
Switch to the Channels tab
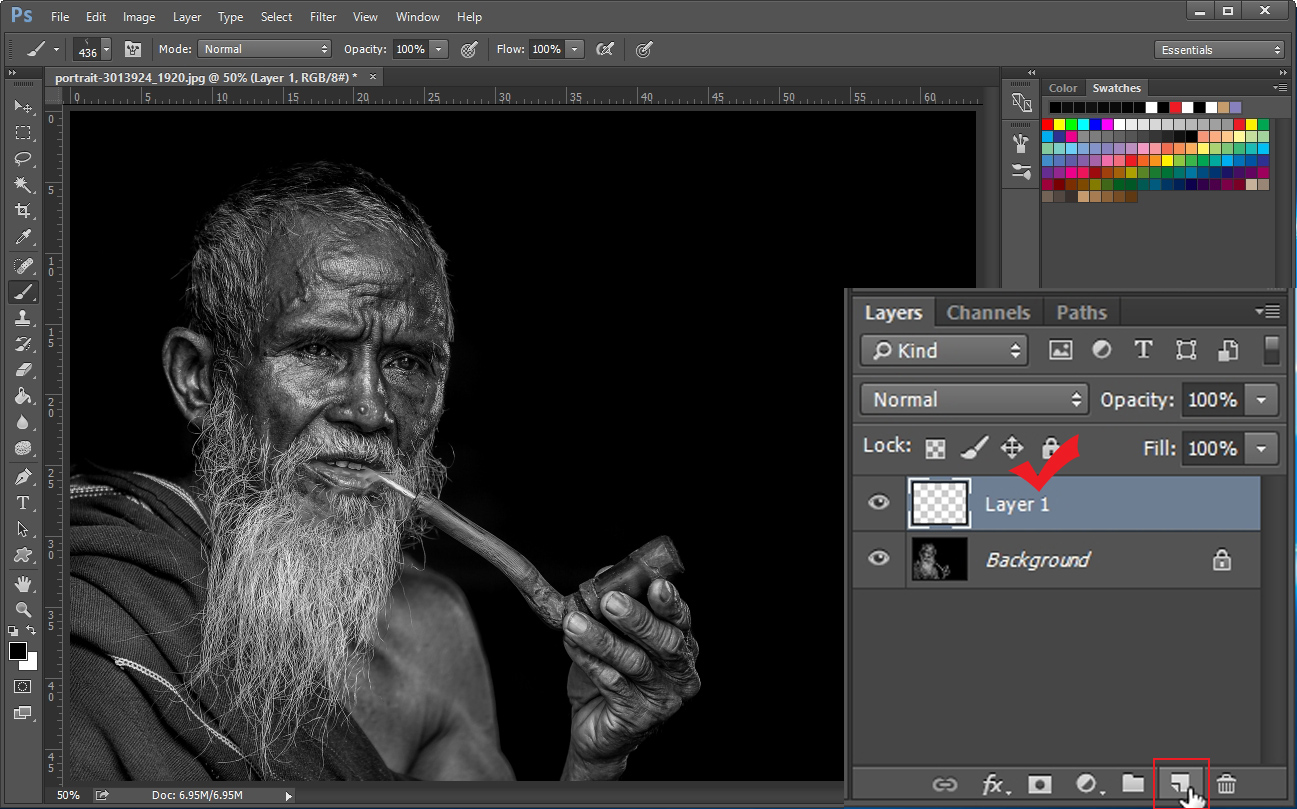point(988,312)
